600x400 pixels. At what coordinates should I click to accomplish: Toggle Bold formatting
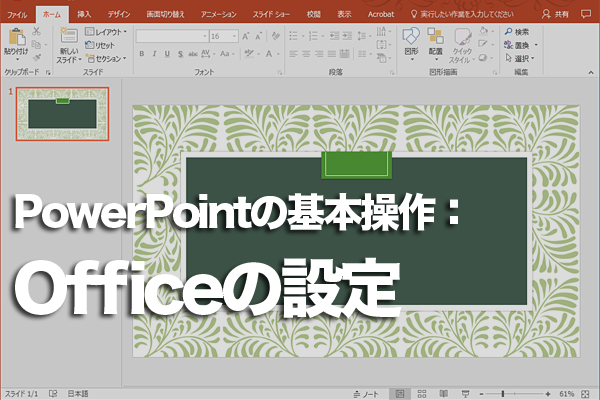[142, 54]
